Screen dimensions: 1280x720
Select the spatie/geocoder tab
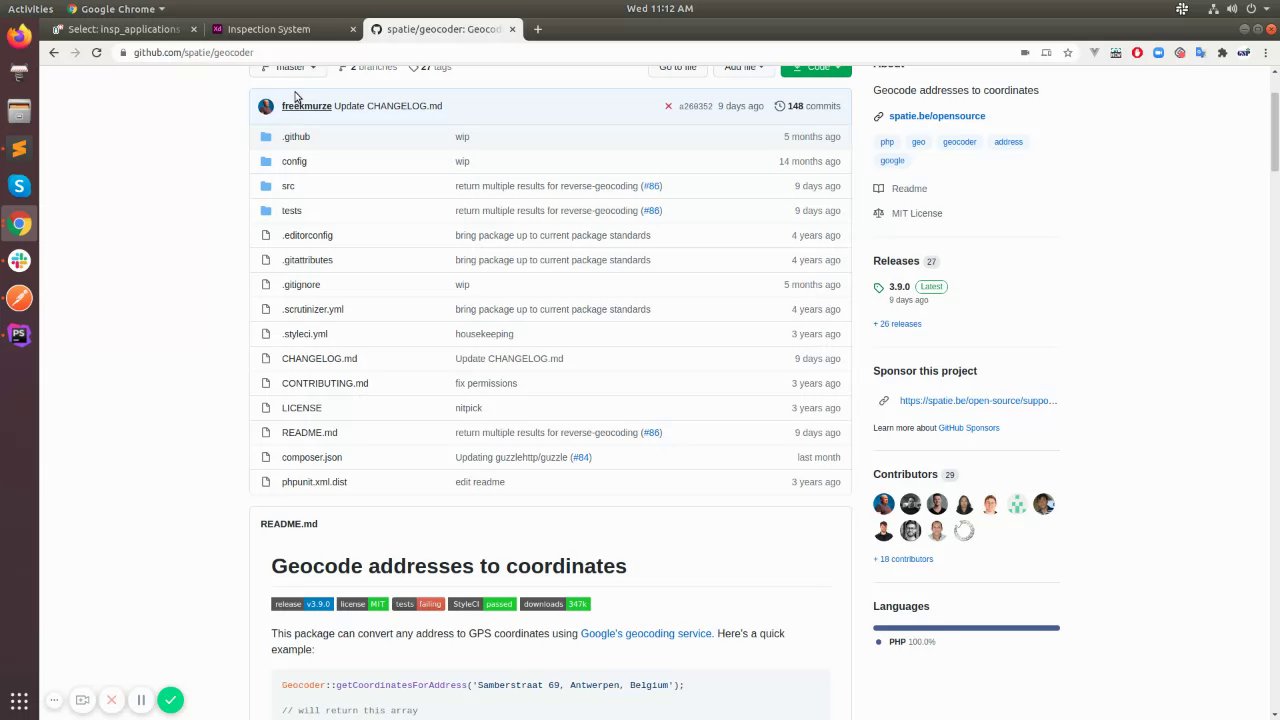[x=444, y=29]
